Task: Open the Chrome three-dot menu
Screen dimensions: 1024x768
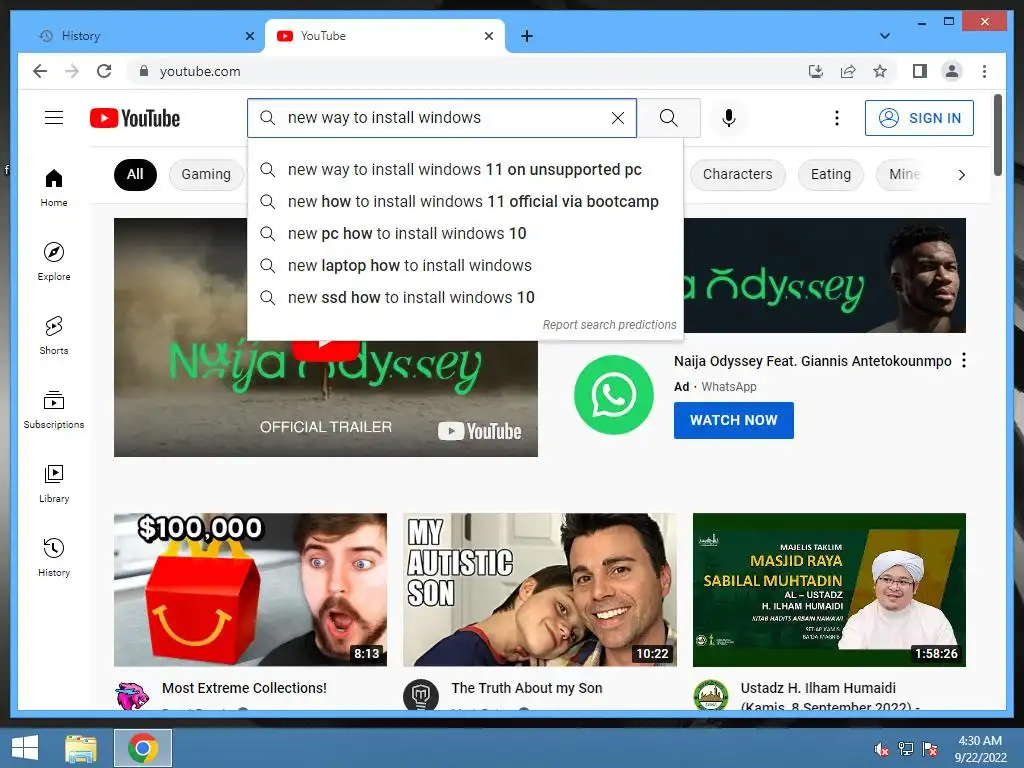Action: tap(984, 71)
